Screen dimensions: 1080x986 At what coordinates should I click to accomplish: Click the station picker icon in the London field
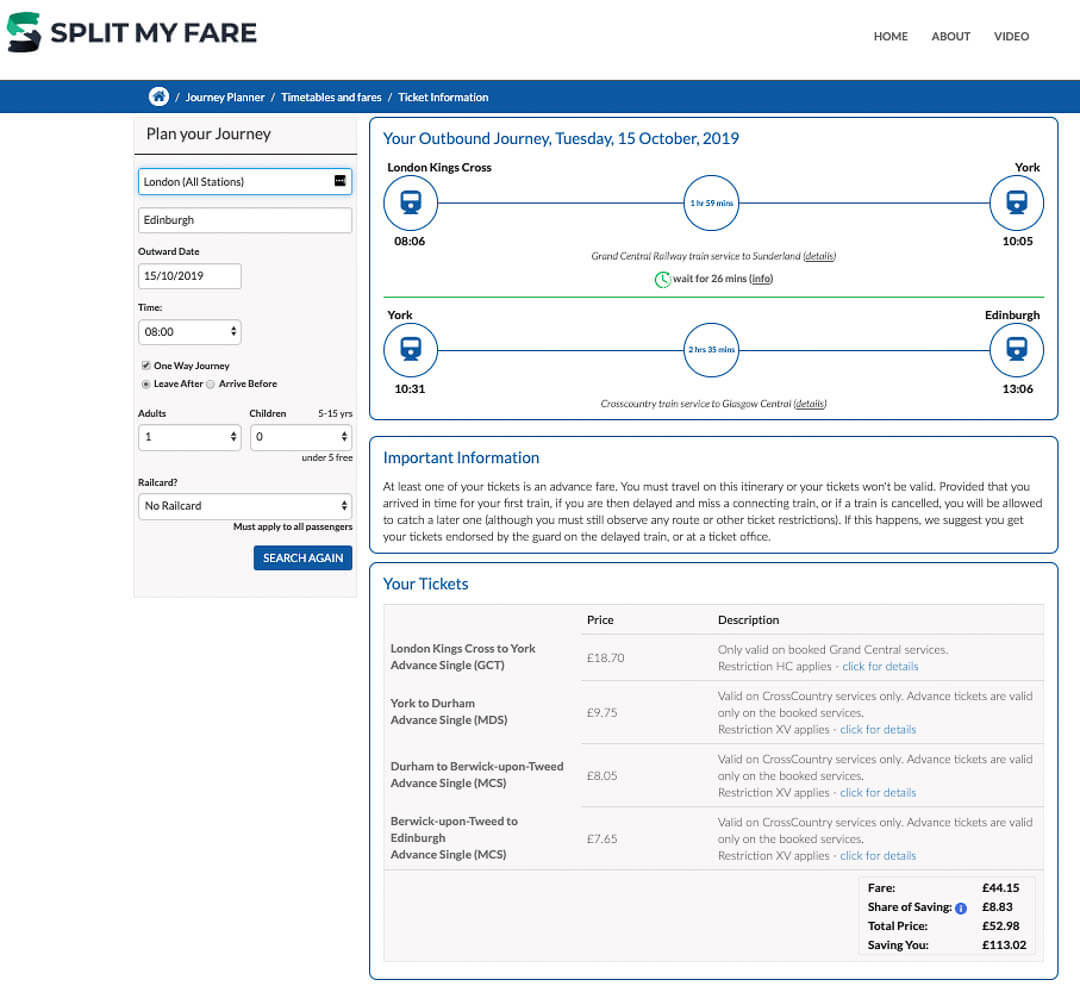[x=340, y=180]
